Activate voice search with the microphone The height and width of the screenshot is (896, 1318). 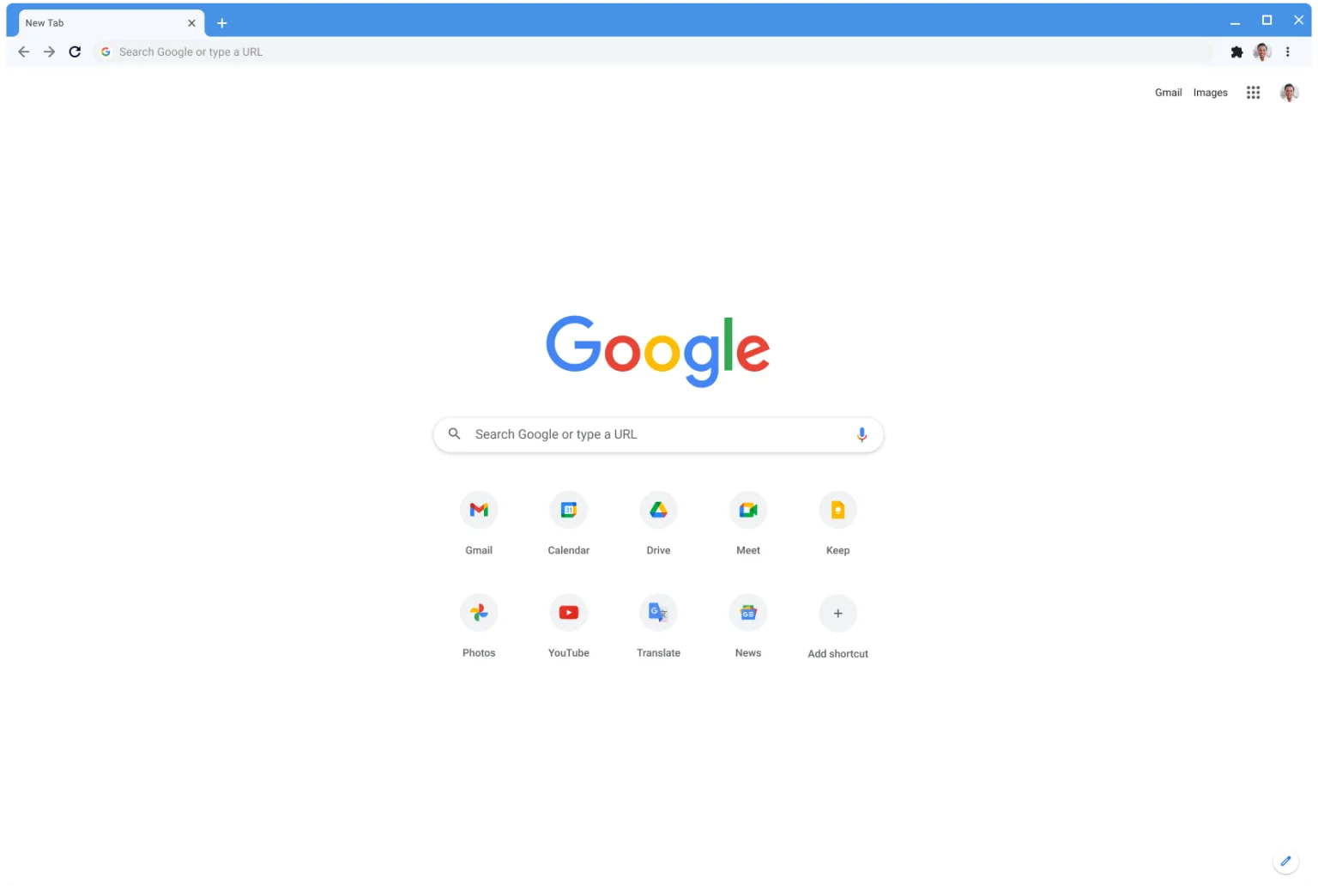pyautogui.click(x=862, y=434)
